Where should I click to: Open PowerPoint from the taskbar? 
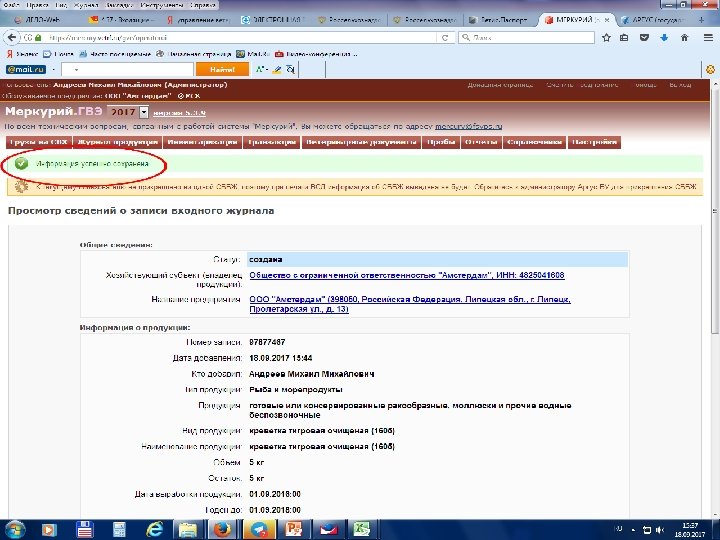coord(293,530)
